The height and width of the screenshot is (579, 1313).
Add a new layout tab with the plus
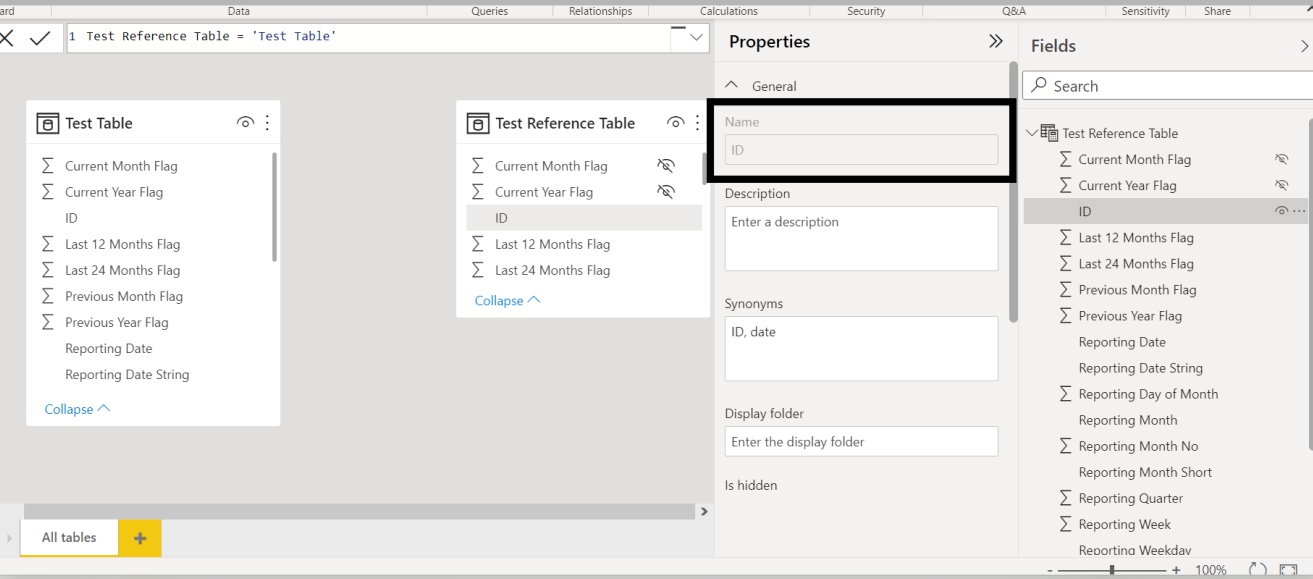(x=140, y=538)
